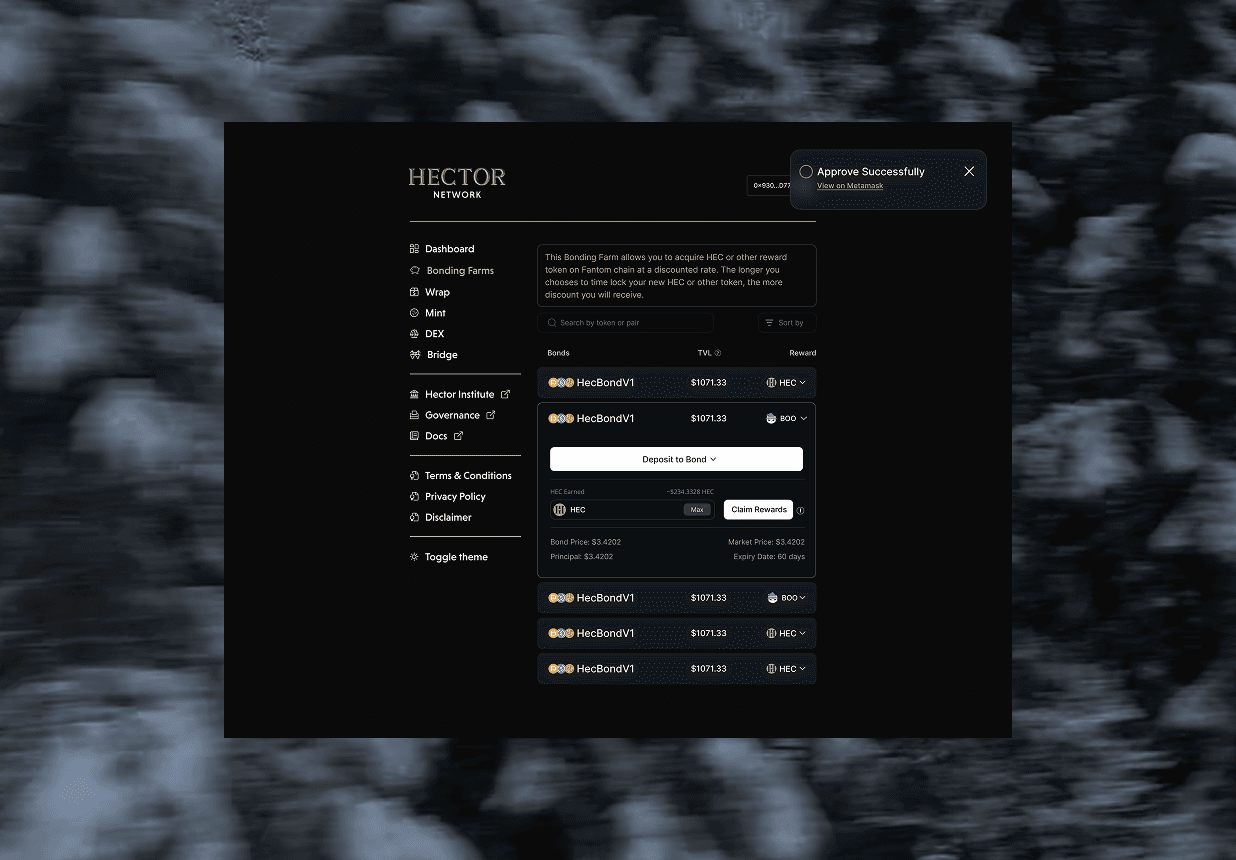Click external-link icon beside Hector Institute
The width and height of the screenshot is (1236, 860).
[505, 394]
